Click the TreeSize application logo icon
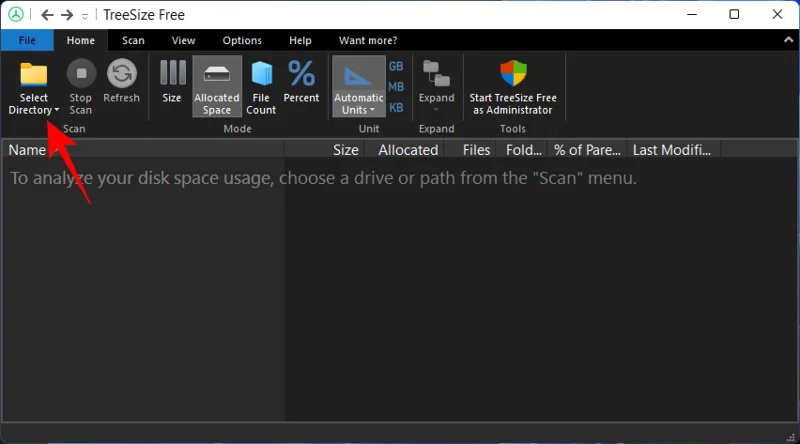The height and width of the screenshot is (444, 800). click(16, 14)
